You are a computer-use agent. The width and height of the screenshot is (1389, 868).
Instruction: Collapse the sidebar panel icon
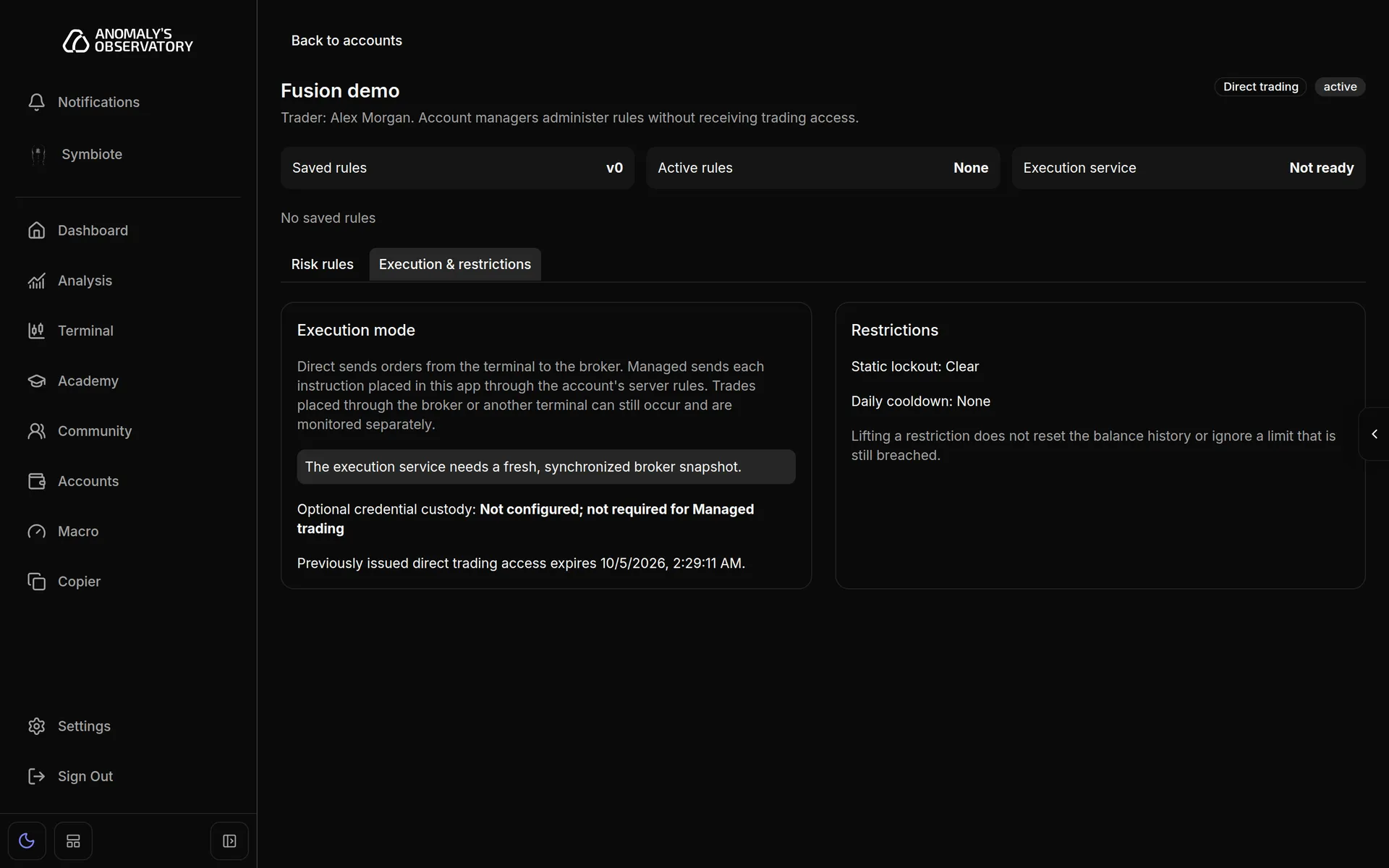tap(229, 841)
